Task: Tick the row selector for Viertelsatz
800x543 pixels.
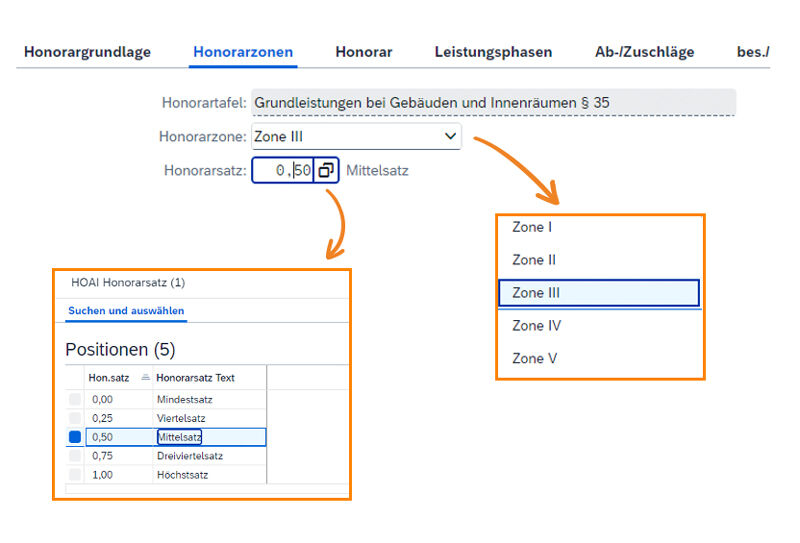Action: (x=75, y=418)
